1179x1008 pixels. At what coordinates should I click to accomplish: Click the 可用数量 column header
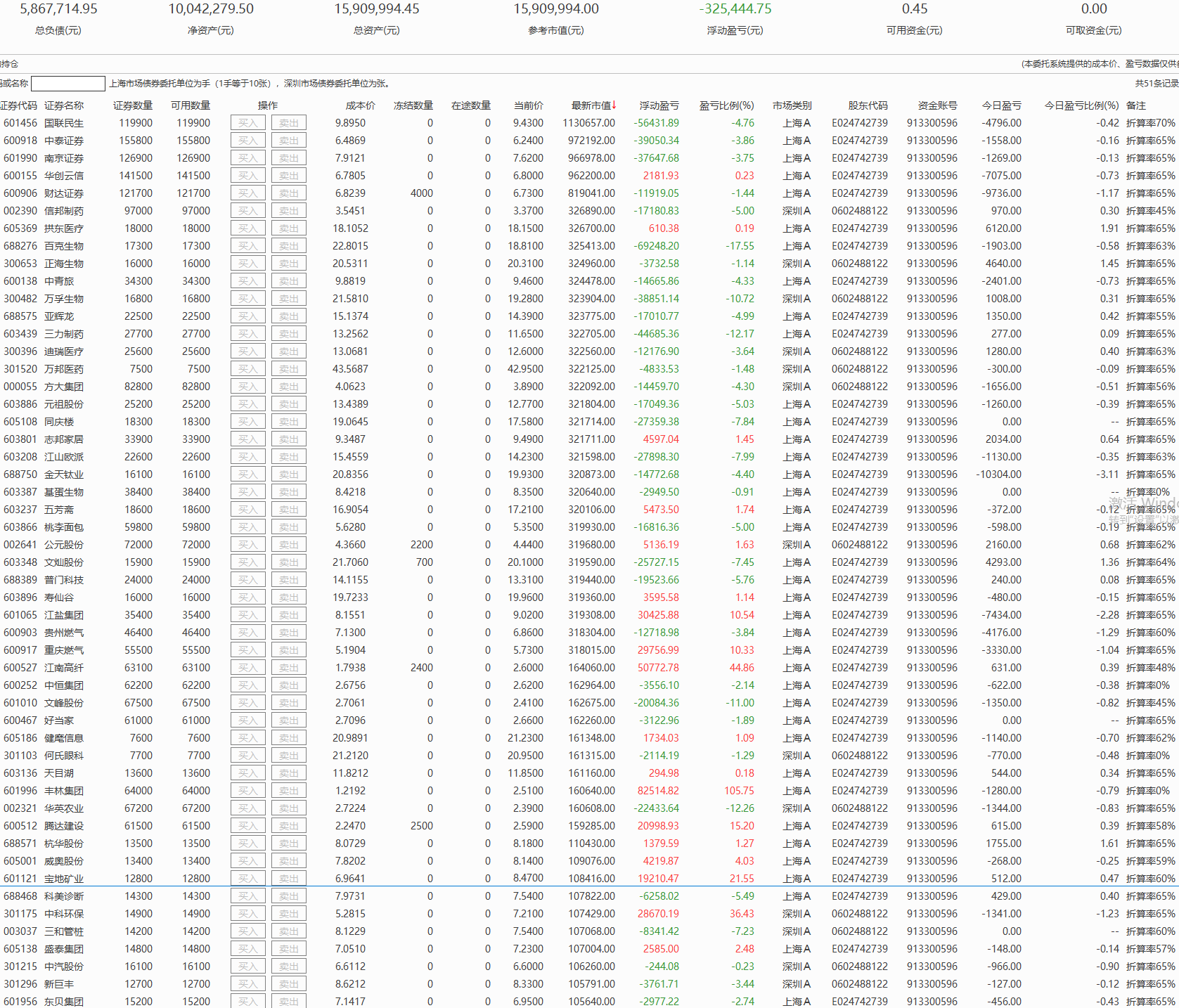pyautogui.click(x=190, y=105)
